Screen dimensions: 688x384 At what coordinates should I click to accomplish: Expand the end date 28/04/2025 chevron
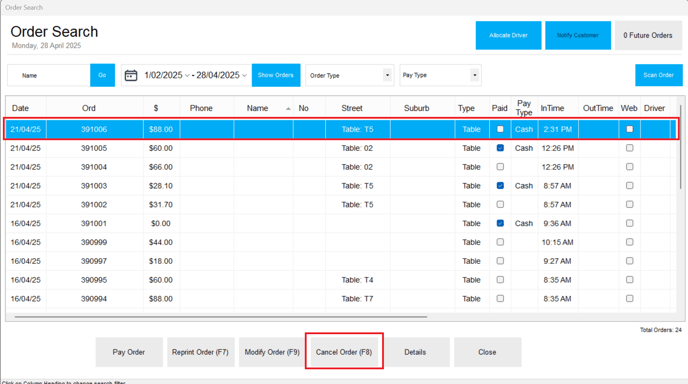coord(244,75)
